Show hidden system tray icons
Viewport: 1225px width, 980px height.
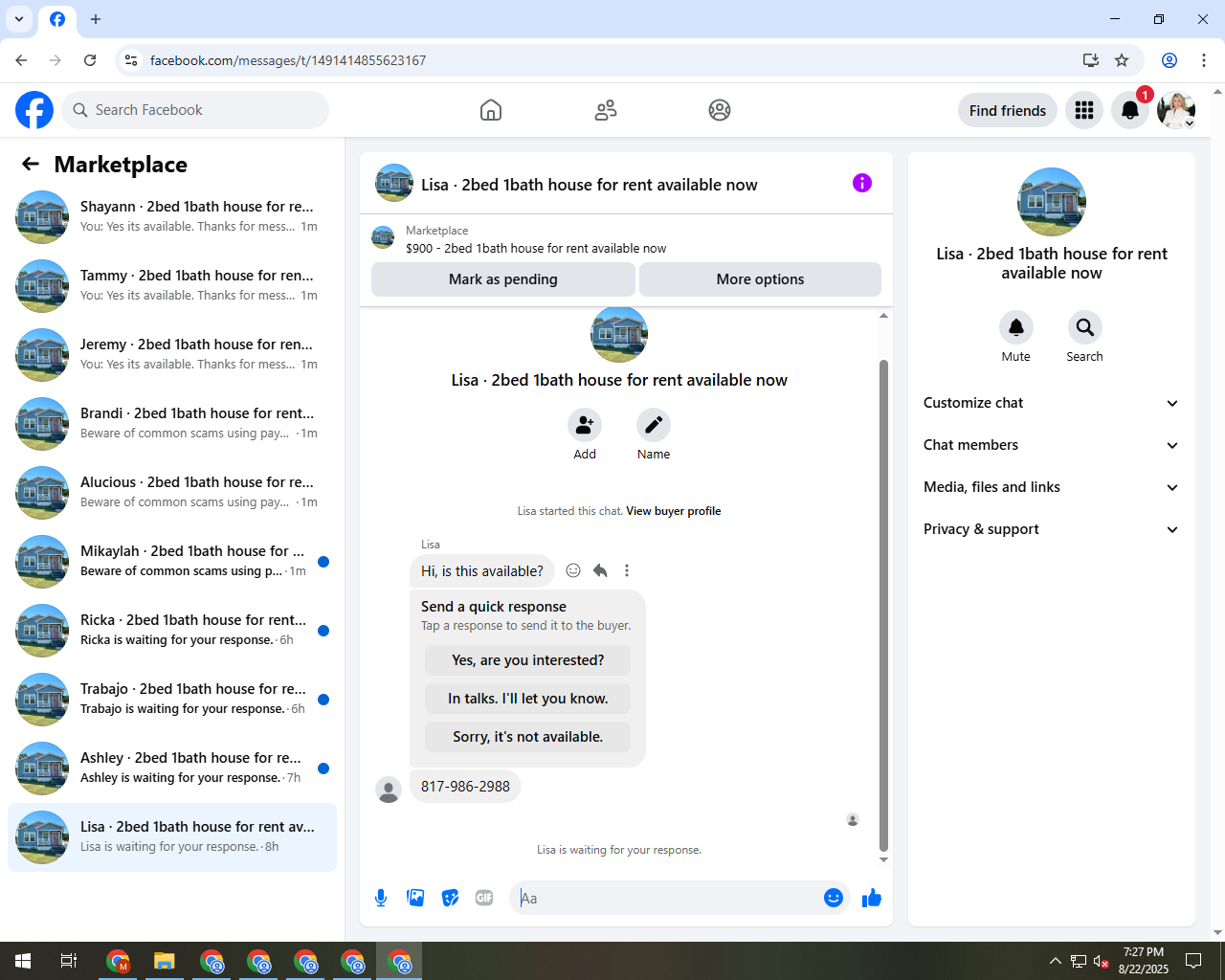pyautogui.click(x=1055, y=961)
